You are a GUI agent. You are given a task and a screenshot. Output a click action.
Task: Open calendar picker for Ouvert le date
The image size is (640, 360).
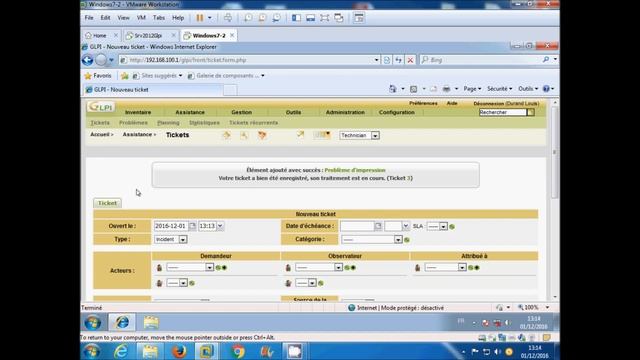[193, 226]
